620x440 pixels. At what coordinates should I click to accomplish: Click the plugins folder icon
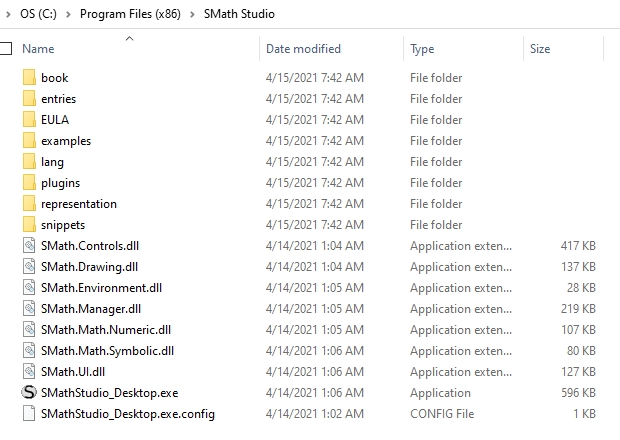(x=28, y=183)
